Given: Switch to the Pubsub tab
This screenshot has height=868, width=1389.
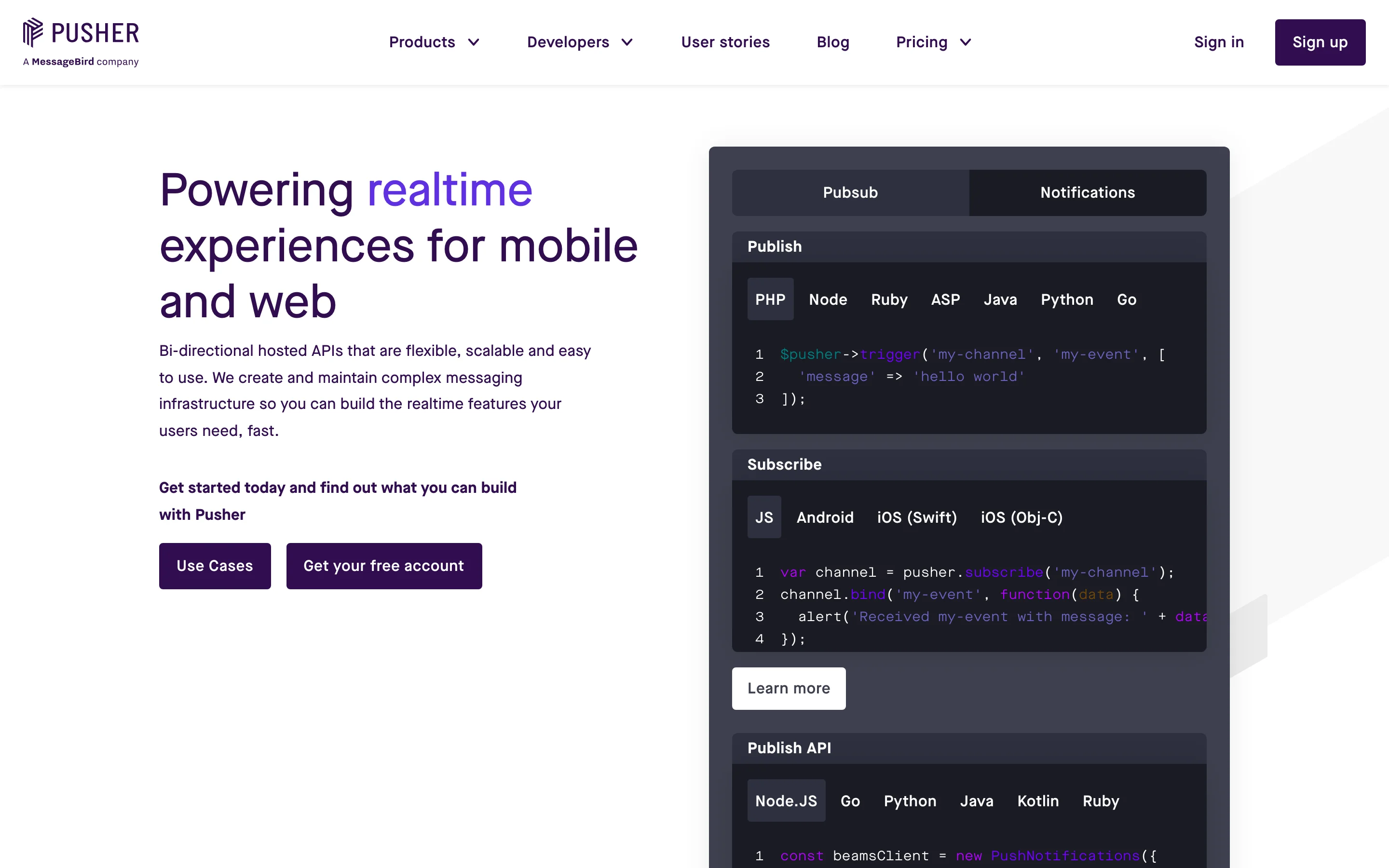Looking at the screenshot, I should pos(850,193).
